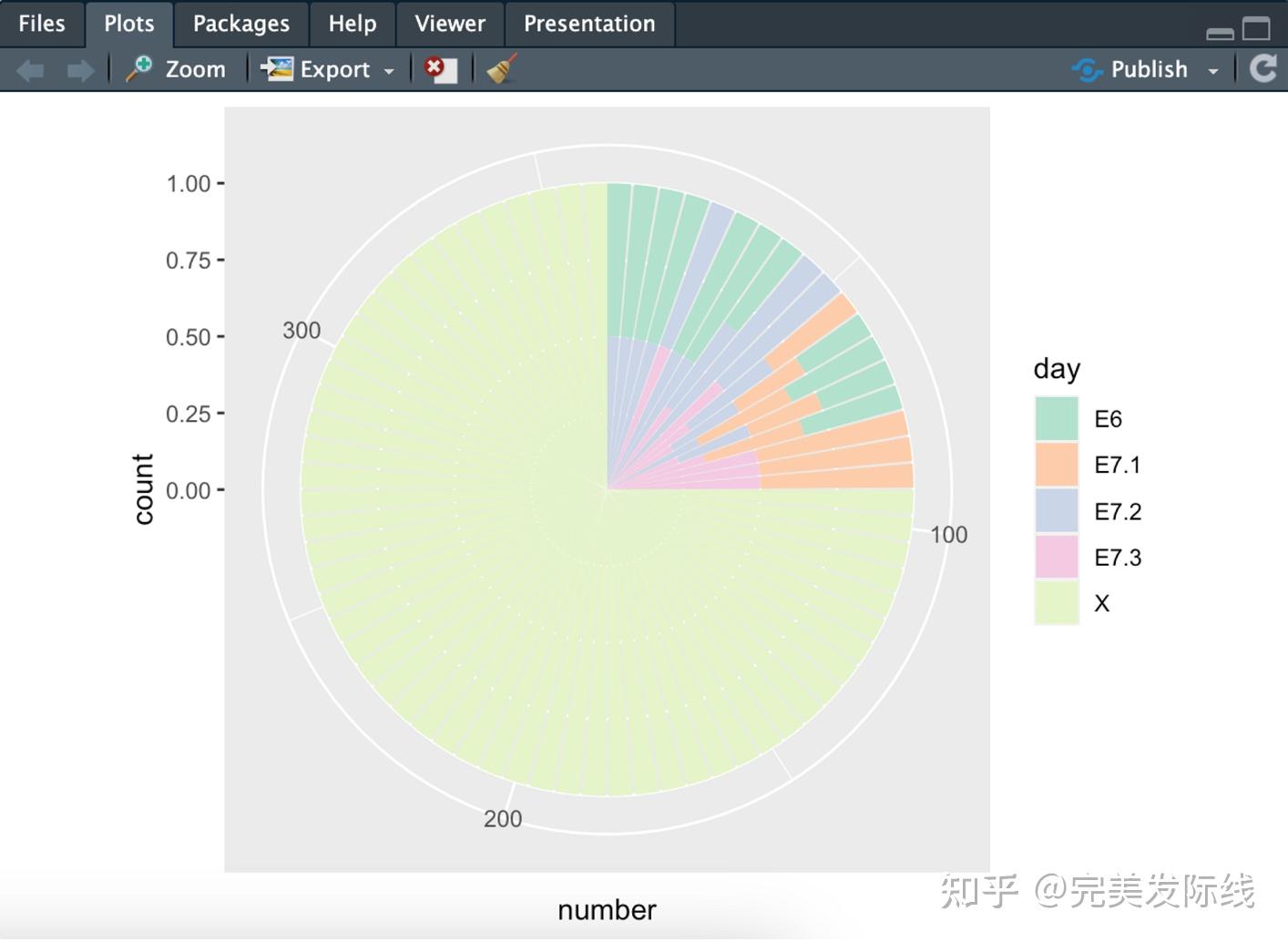Clear all plots with broom icon
This screenshot has height=942, width=1288.
[x=502, y=69]
